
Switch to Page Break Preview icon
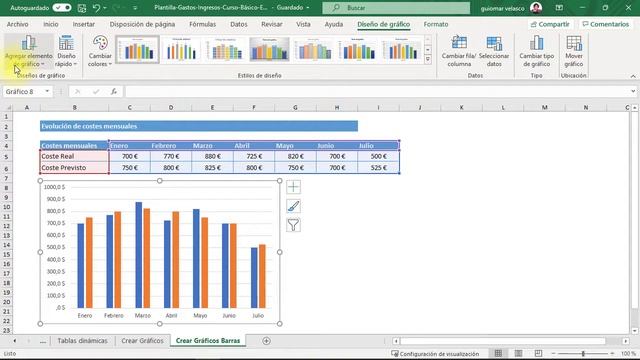click(x=538, y=353)
